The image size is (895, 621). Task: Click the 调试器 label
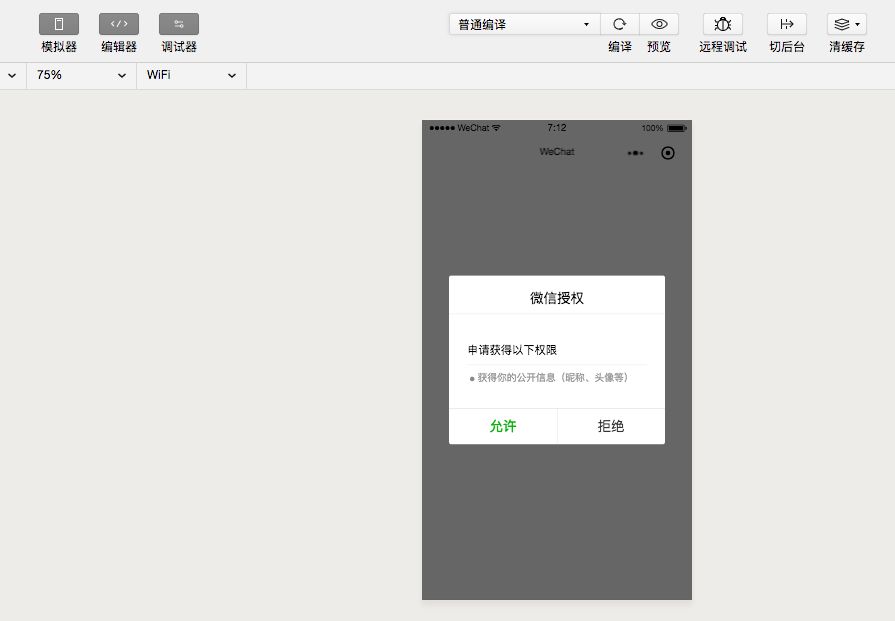point(179,47)
